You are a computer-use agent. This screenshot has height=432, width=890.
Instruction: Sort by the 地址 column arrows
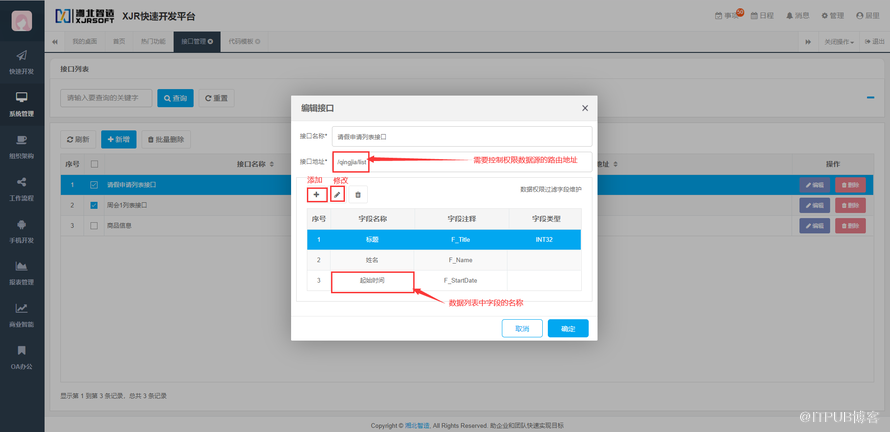pyautogui.click(x=615, y=164)
